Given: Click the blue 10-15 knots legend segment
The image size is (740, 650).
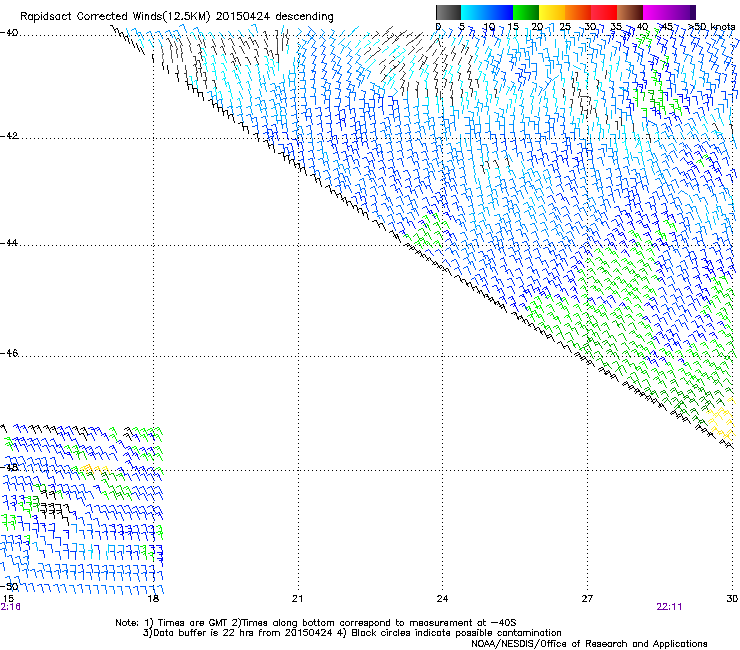Looking at the screenshot, I should point(500,12).
